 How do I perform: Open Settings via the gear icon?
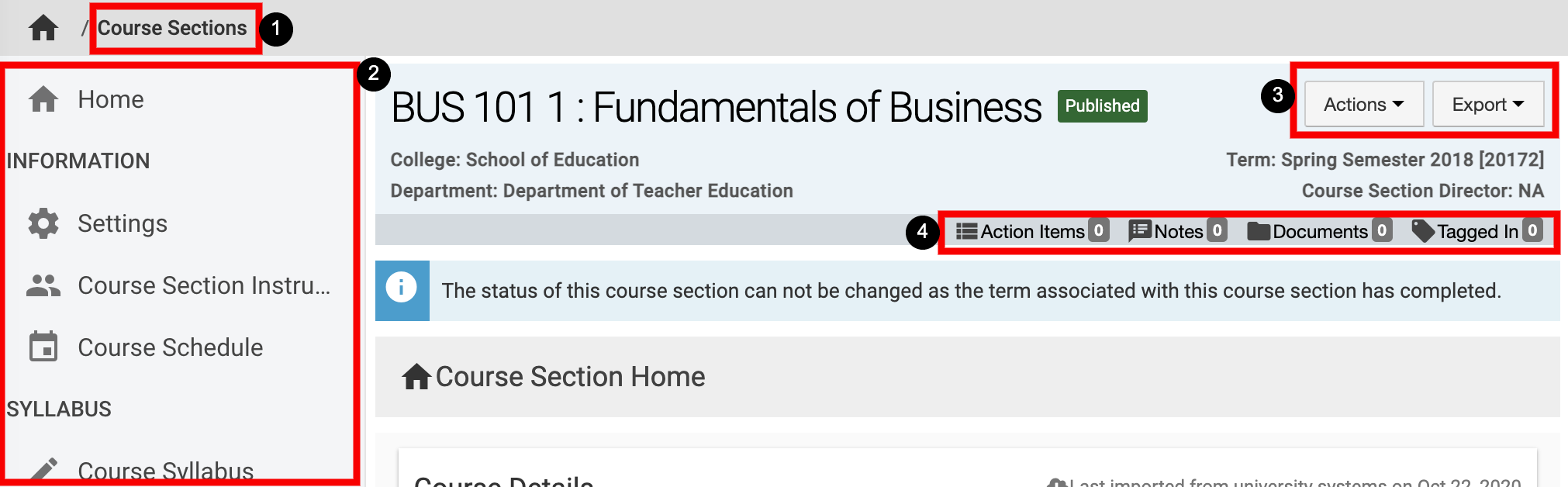[43, 223]
